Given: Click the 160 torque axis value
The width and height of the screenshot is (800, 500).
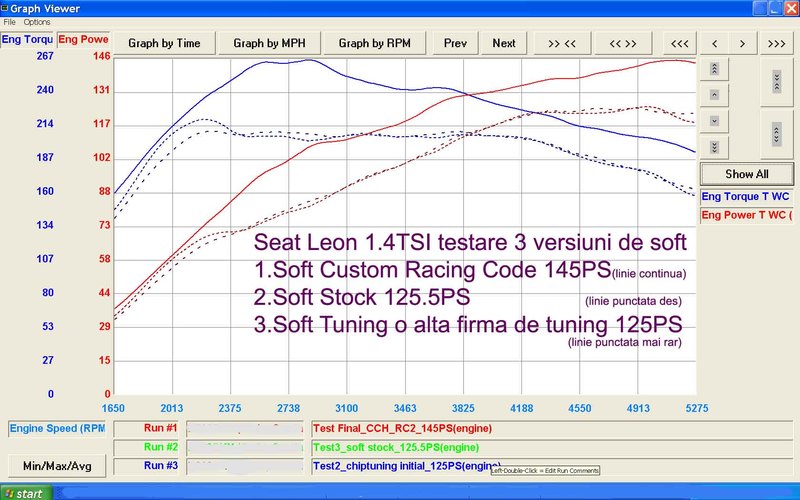Looking at the screenshot, I should [x=45, y=191].
